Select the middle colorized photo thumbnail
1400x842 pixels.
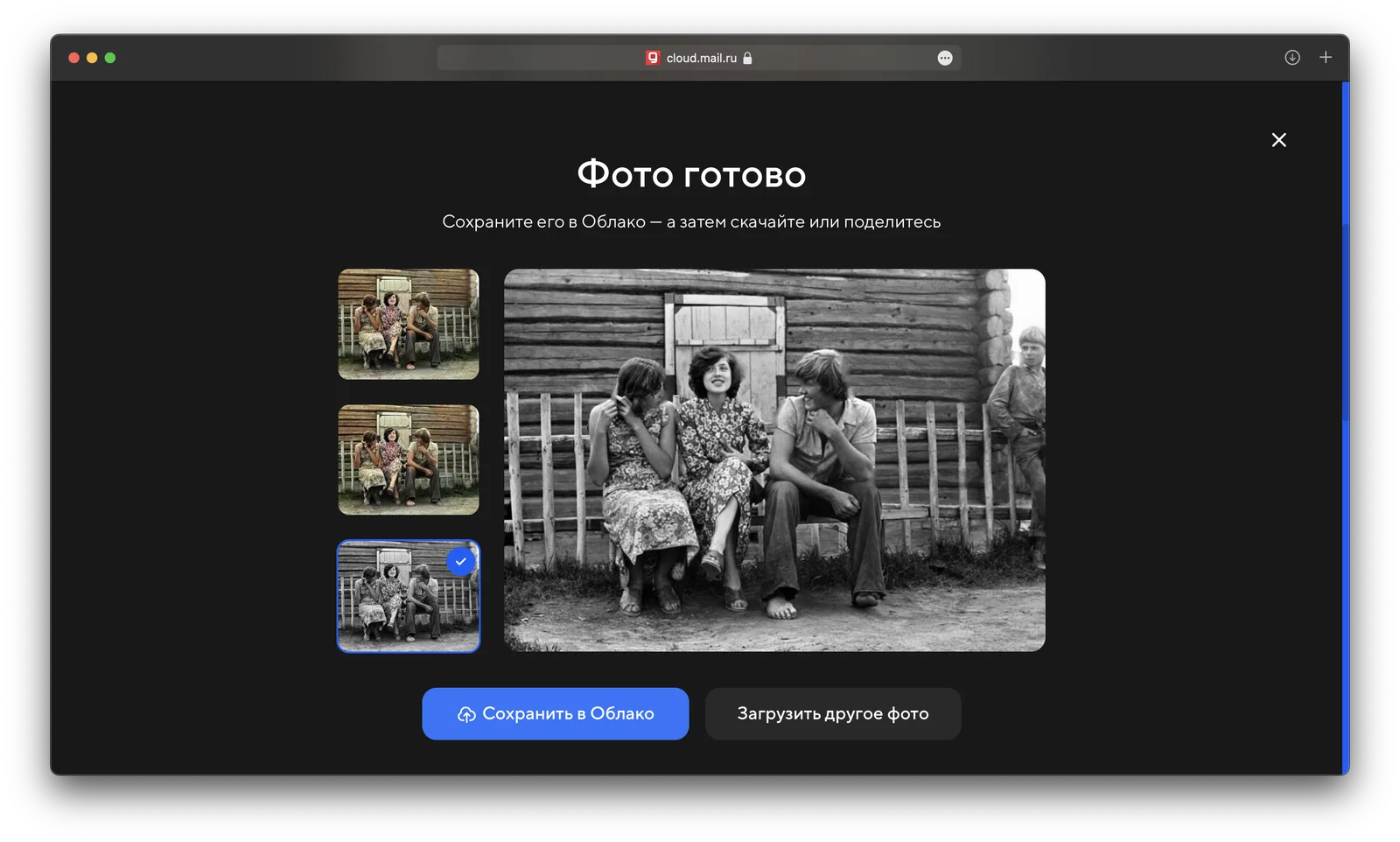coord(409,460)
